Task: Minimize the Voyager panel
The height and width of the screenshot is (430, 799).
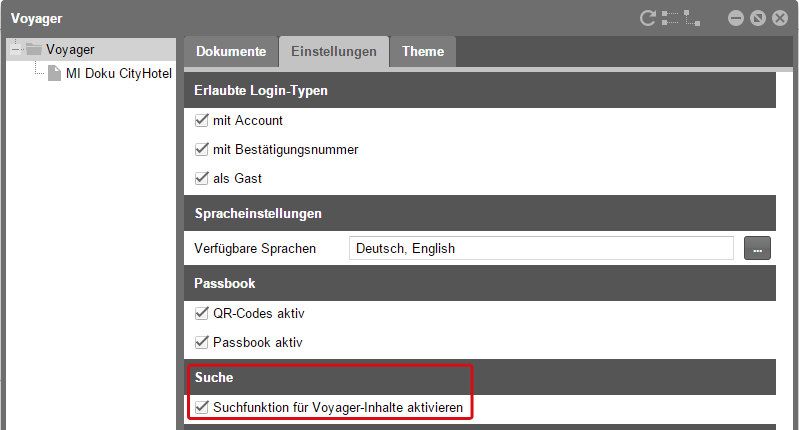Action: [x=736, y=18]
